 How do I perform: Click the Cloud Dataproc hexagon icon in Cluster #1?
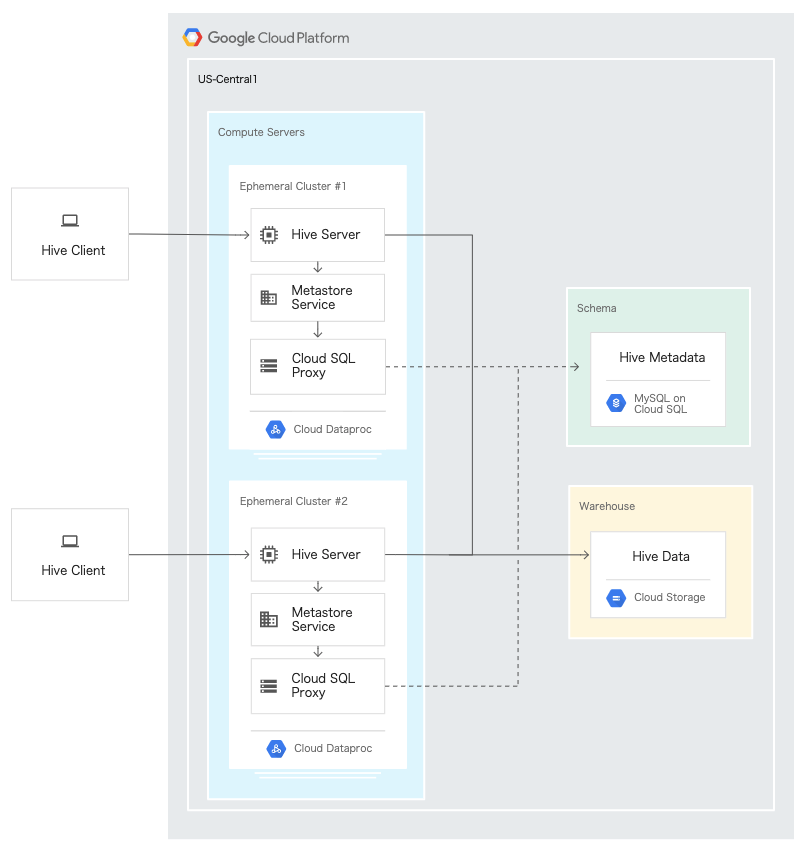click(275, 429)
